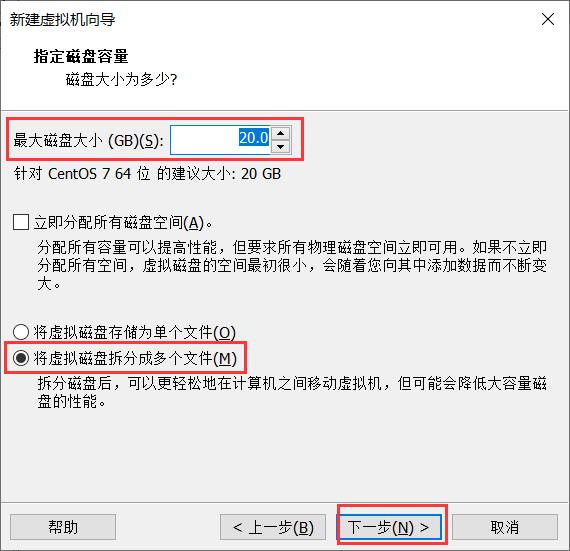Click the CentOS 7 64 位 recommended size text

(147, 174)
